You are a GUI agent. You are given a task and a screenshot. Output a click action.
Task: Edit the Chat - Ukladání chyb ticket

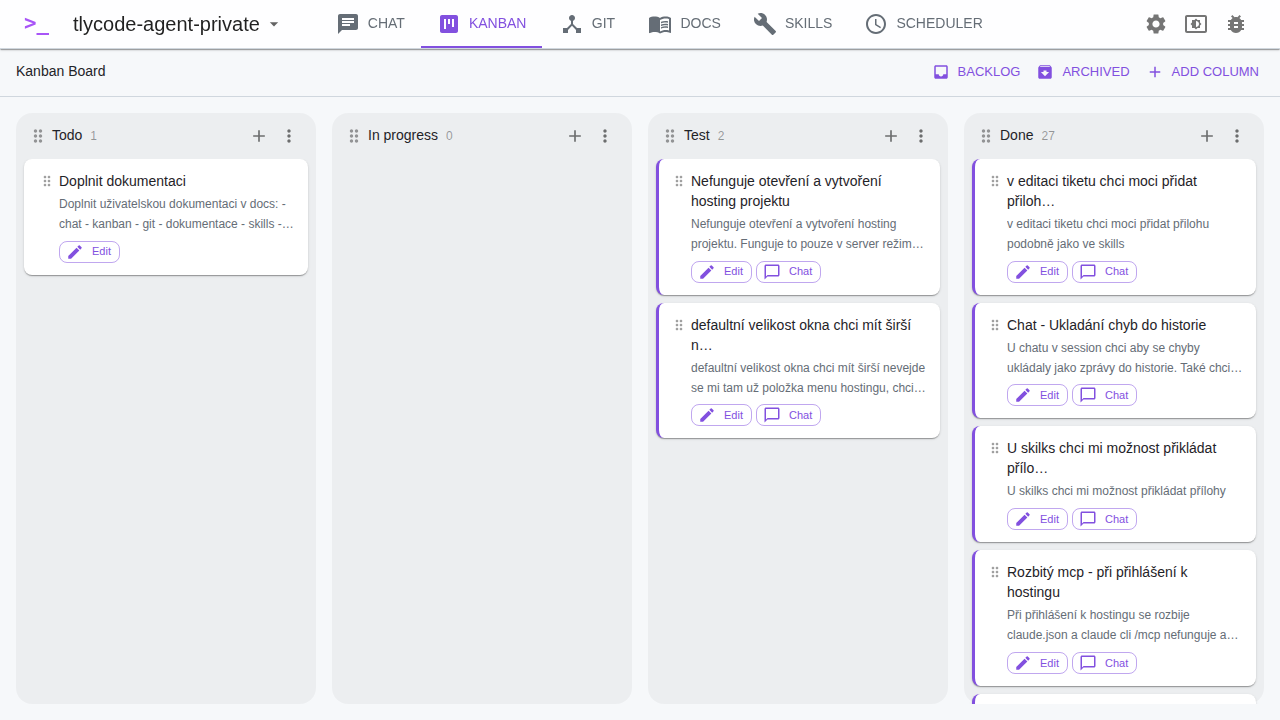pyautogui.click(x=1037, y=395)
